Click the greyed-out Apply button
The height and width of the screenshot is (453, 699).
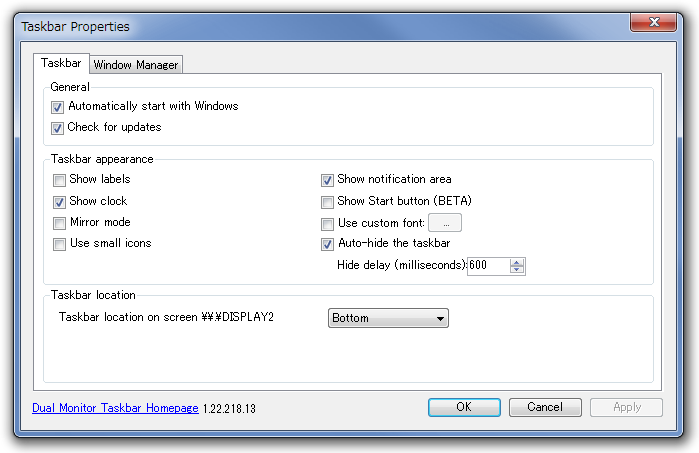tap(626, 407)
